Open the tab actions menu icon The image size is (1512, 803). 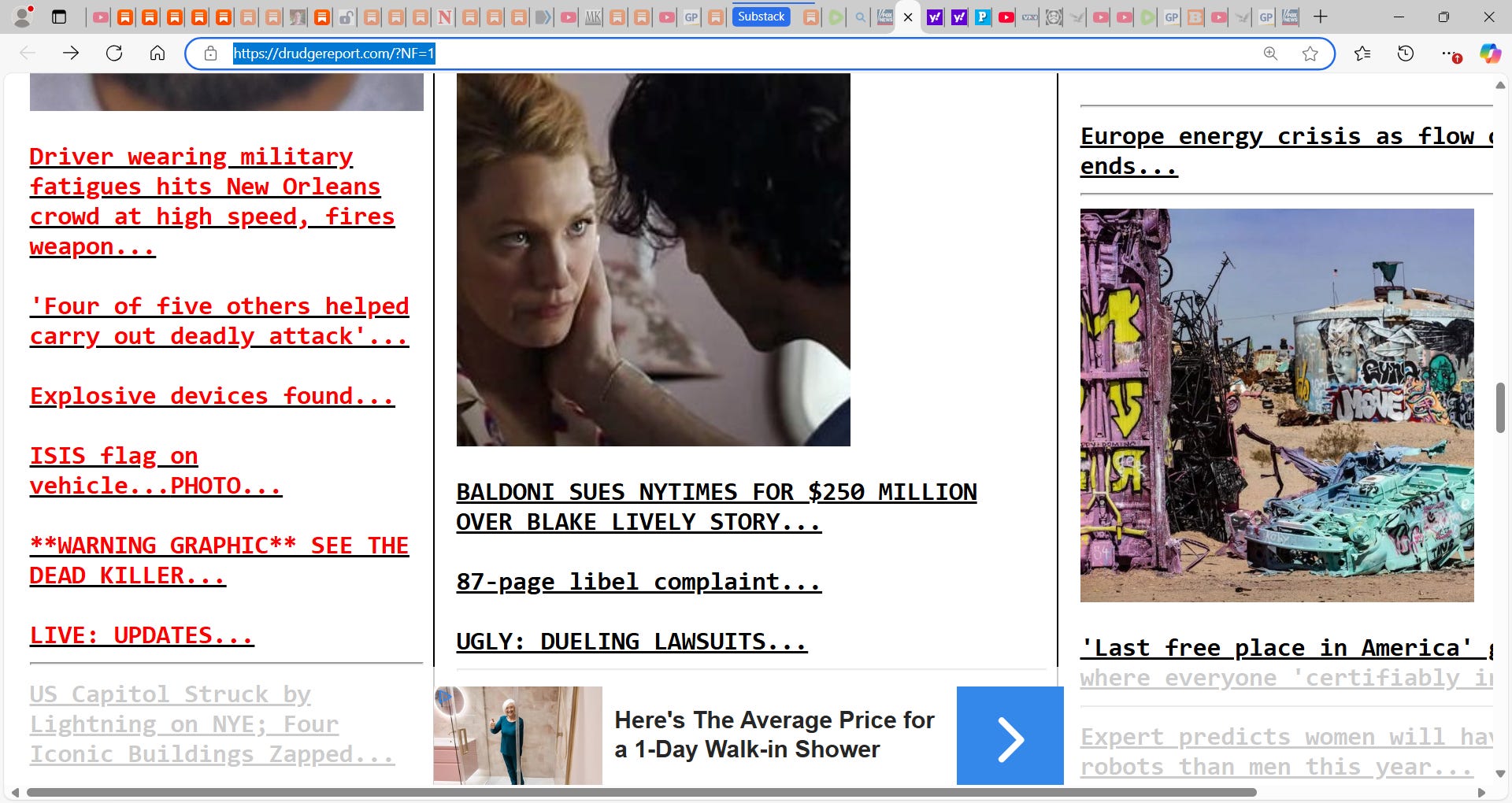(59, 17)
